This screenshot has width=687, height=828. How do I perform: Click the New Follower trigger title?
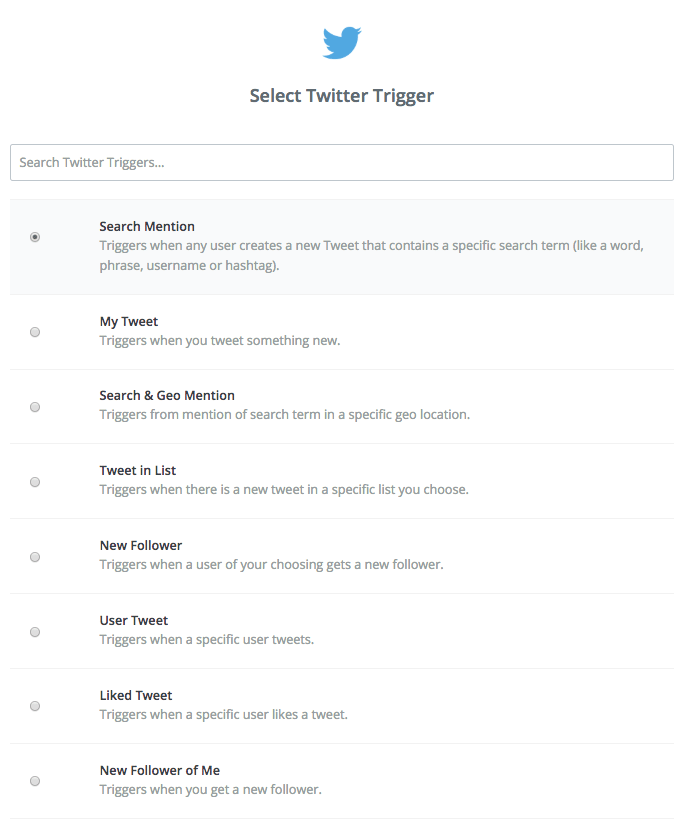pyautogui.click(x=141, y=546)
